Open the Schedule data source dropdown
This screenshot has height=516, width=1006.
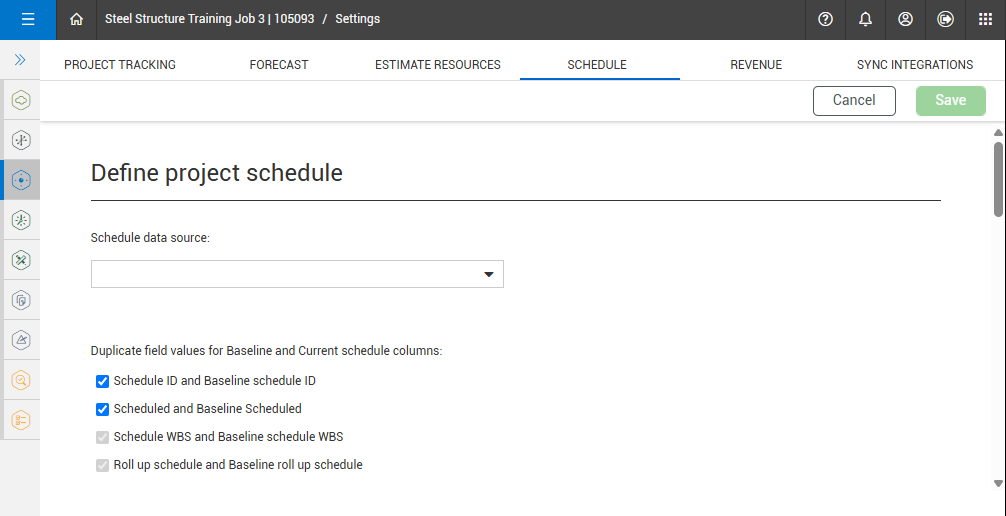click(297, 274)
